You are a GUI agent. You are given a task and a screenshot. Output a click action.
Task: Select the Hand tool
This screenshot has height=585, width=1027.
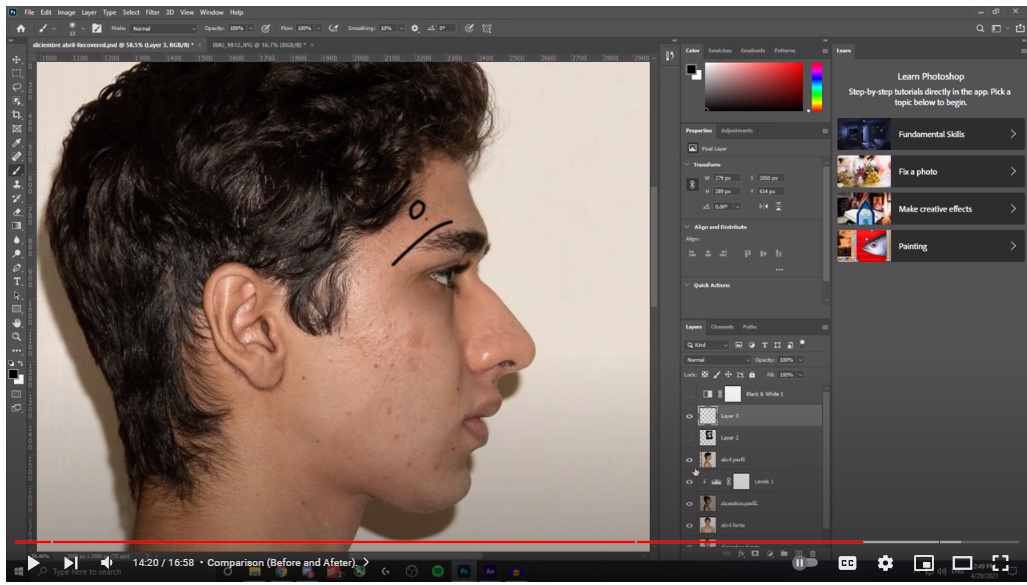click(16, 323)
